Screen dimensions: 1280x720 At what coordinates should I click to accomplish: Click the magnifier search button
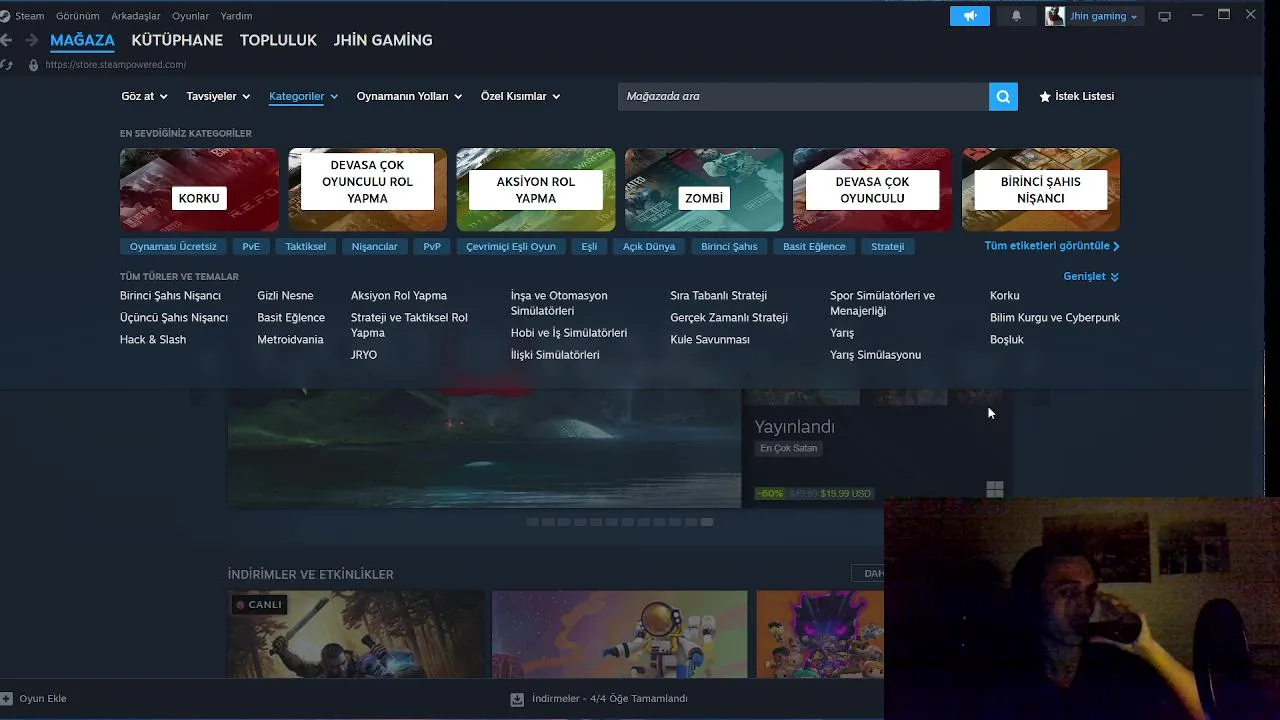click(x=1003, y=96)
